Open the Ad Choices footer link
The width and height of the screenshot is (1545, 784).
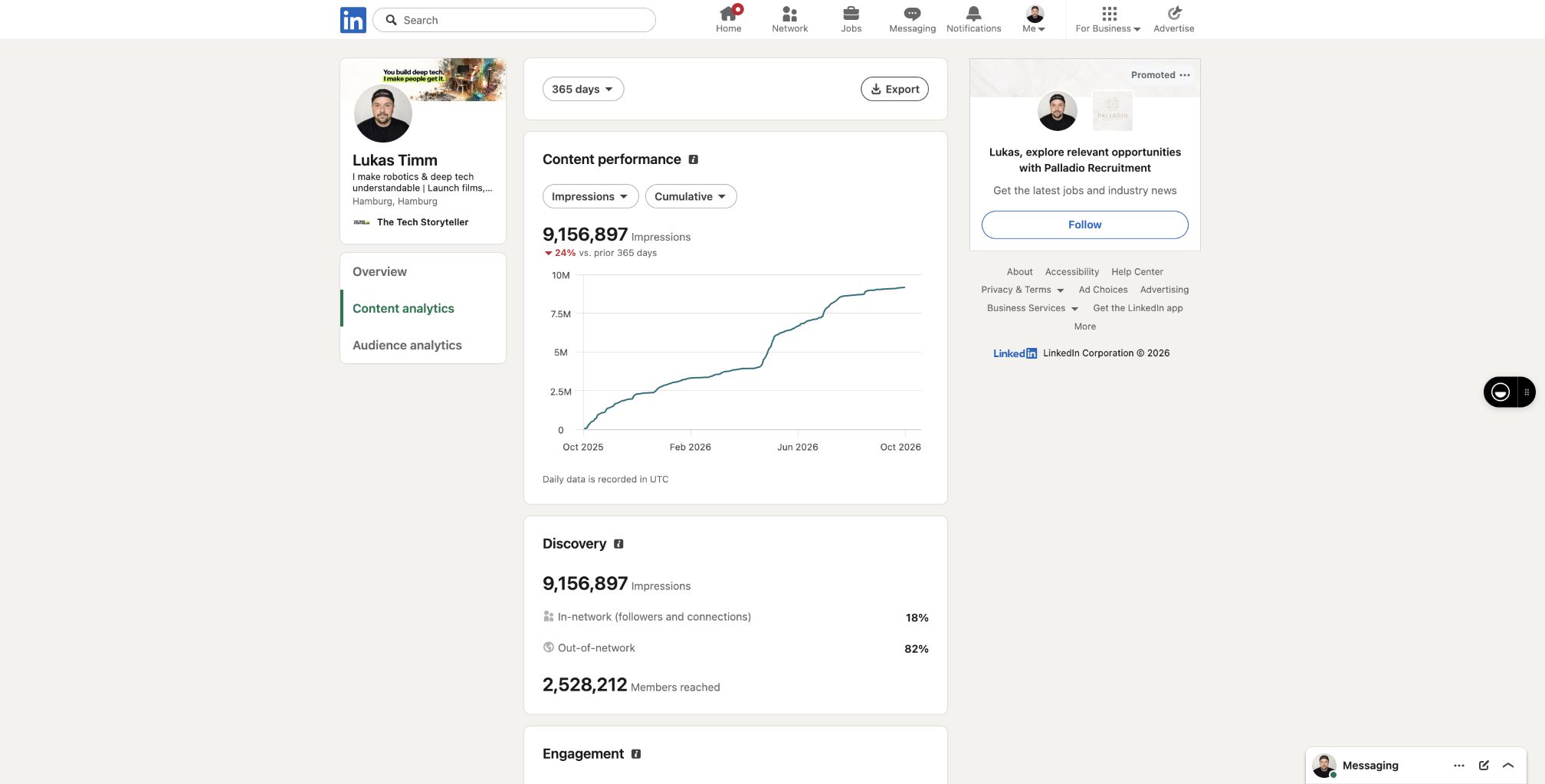coord(1104,290)
